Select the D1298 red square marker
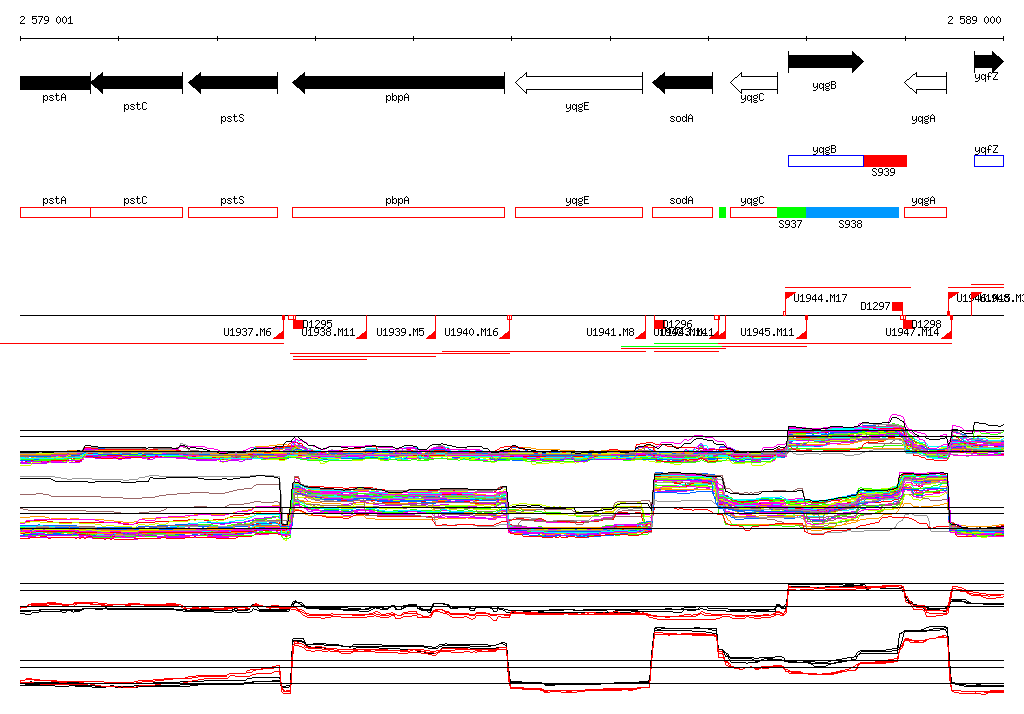The width and height of the screenshot is (1024, 714). (x=908, y=324)
